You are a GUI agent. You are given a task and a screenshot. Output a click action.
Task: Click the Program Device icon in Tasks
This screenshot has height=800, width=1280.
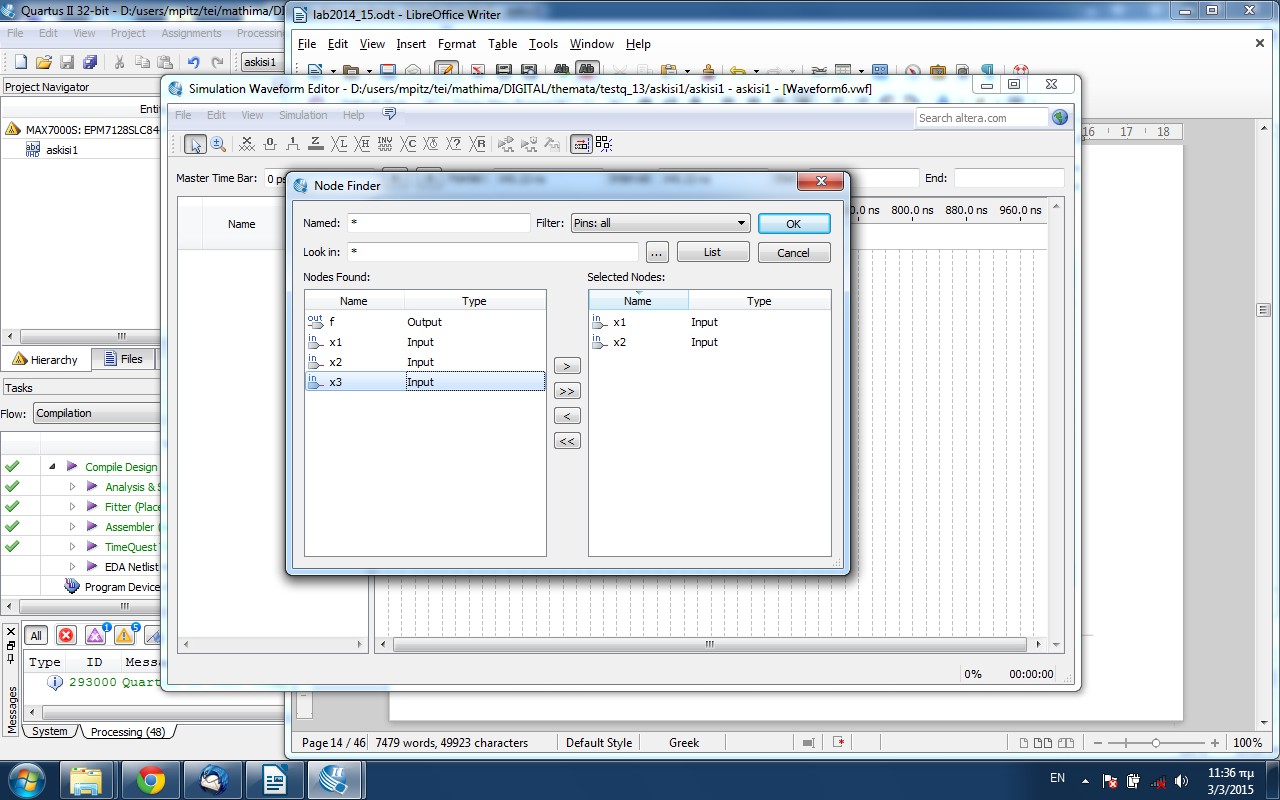(72, 586)
